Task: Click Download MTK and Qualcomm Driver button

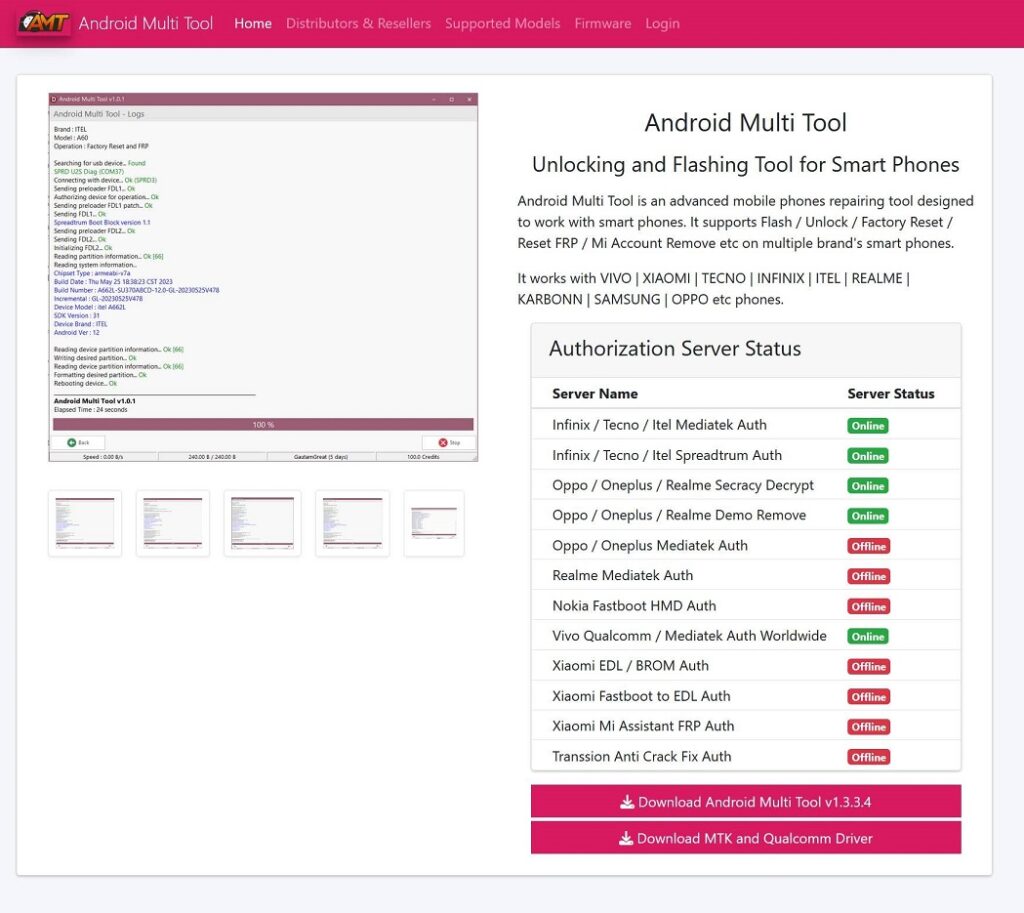Action: [x=746, y=838]
